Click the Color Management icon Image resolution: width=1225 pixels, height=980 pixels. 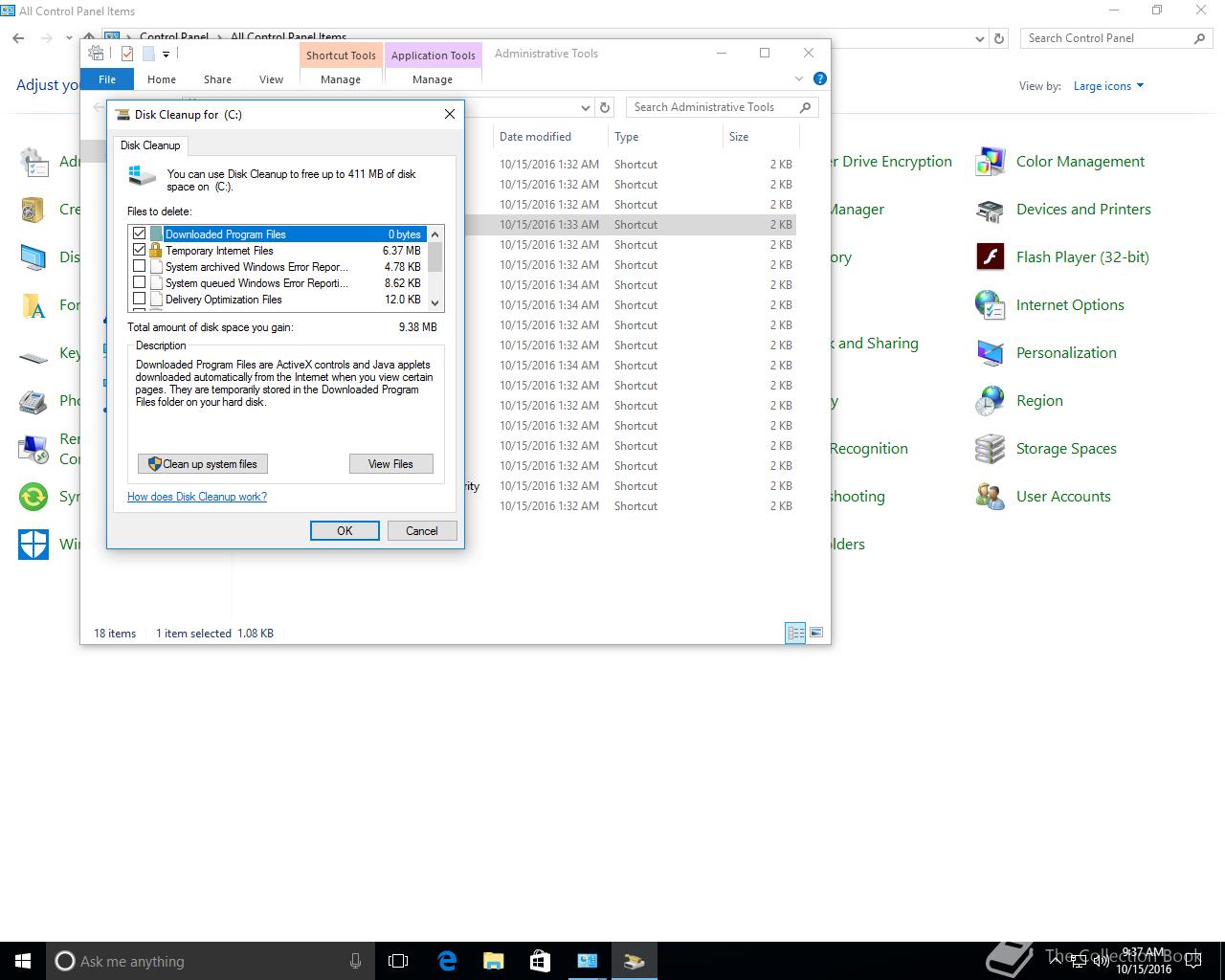pos(990,162)
